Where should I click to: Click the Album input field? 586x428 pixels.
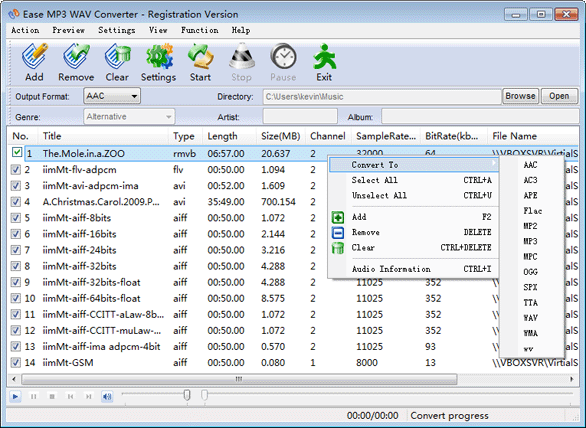pos(480,117)
